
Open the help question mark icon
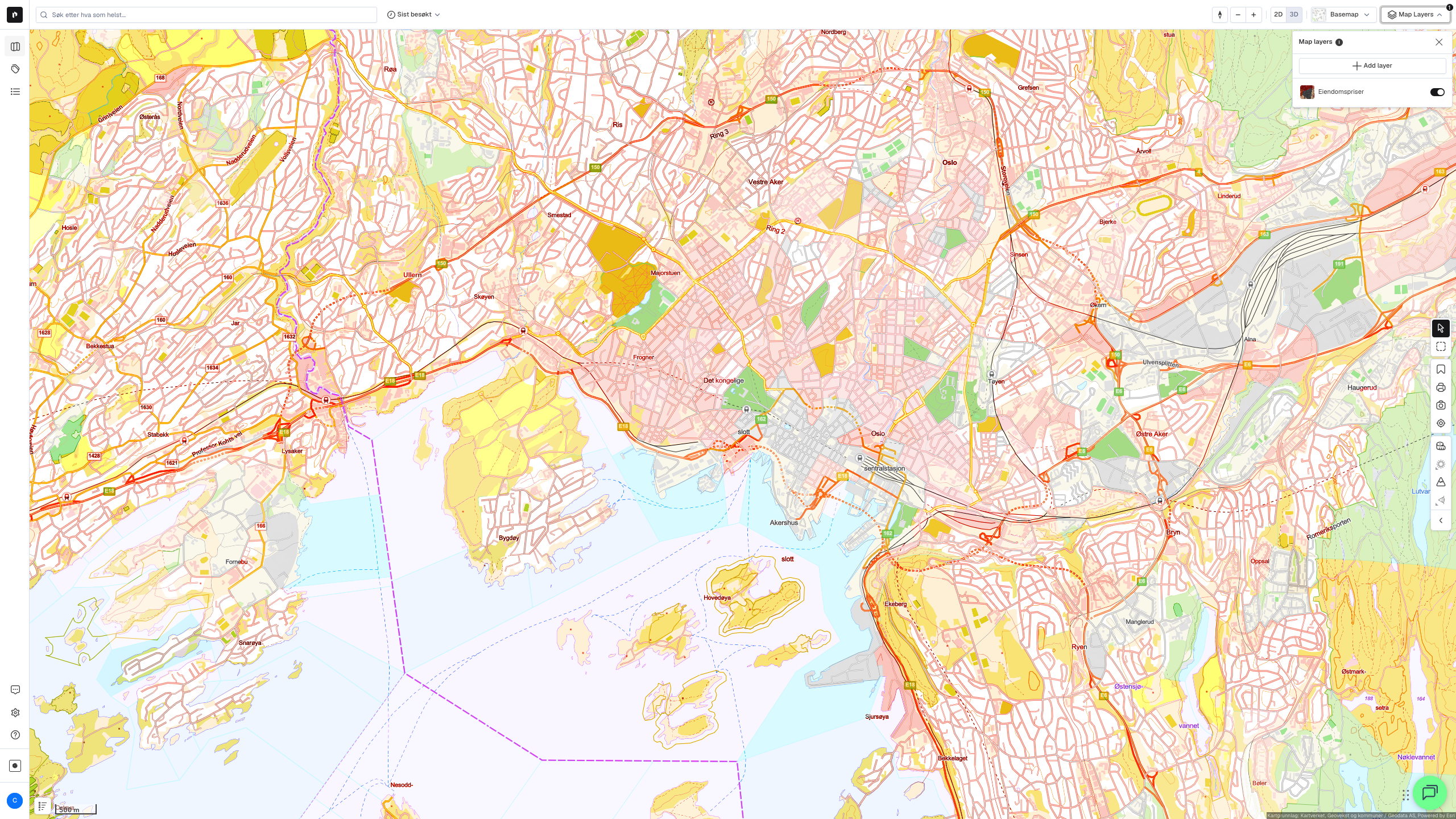(x=15, y=735)
